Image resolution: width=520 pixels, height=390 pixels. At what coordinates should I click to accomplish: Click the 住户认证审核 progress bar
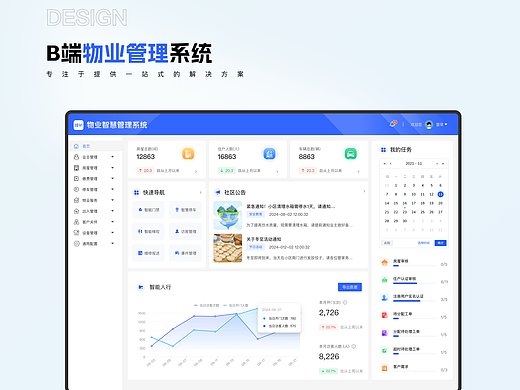pyautogui.click(x=415, y=283)
